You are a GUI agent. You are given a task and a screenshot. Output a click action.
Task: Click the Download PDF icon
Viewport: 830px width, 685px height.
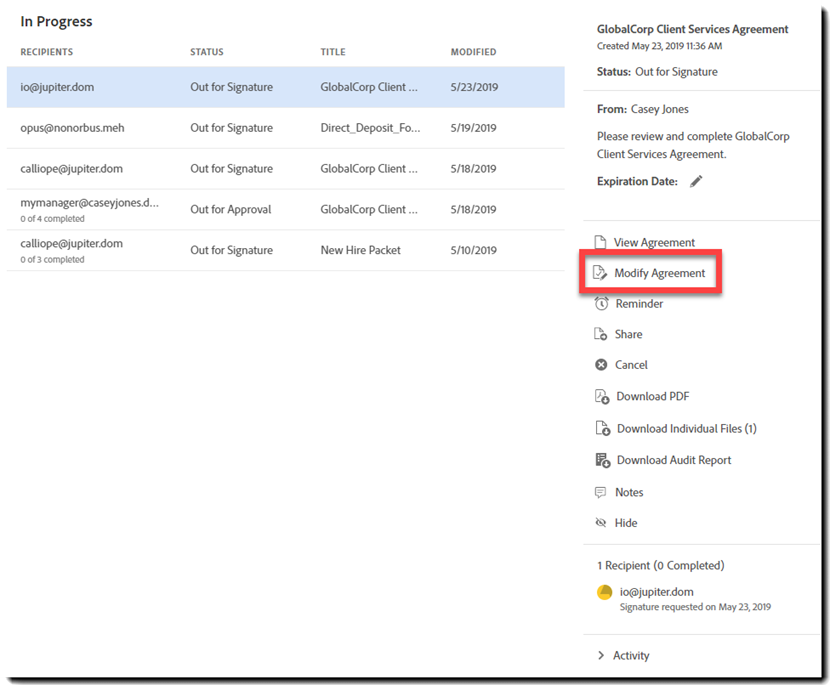pyautogui.click(x=602, y=397)
